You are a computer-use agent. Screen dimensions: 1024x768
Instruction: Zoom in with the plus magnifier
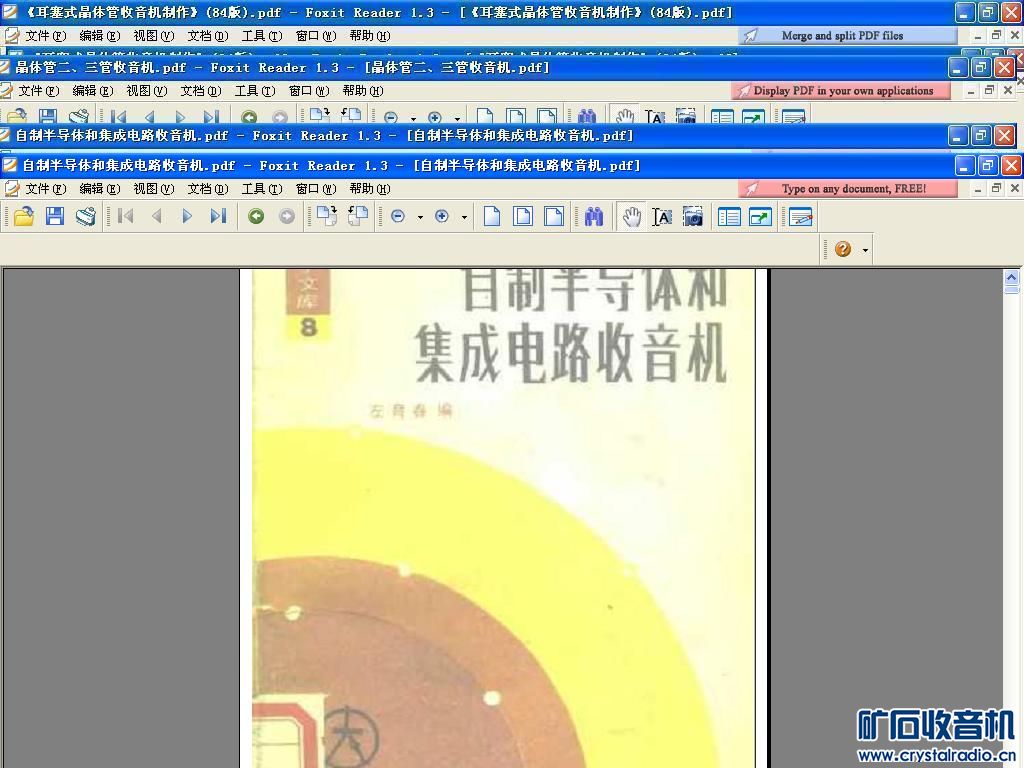click(x=442, y=216)
